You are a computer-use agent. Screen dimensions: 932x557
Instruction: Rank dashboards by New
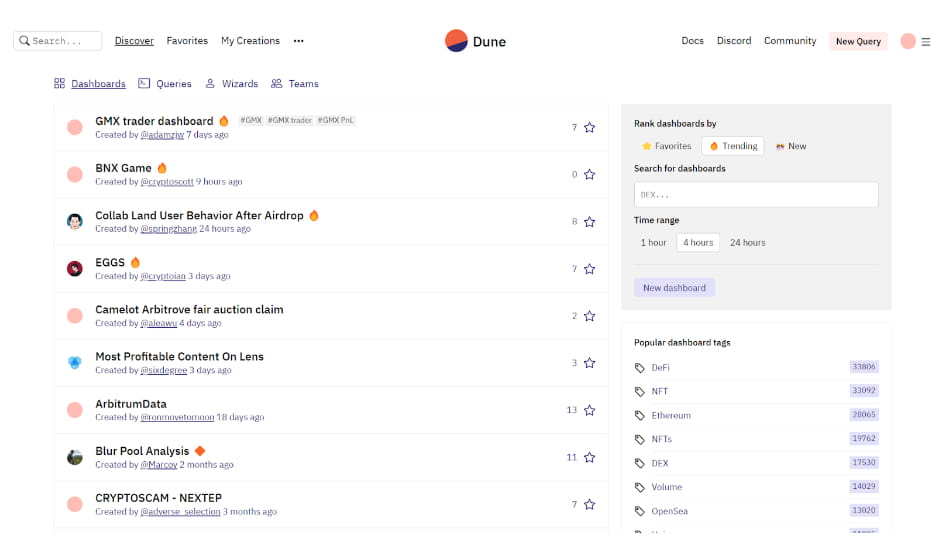791,146
